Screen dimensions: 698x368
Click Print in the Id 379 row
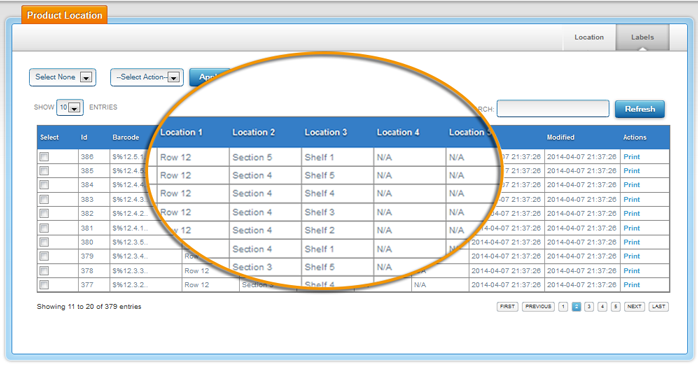click(x=632, y=256)
